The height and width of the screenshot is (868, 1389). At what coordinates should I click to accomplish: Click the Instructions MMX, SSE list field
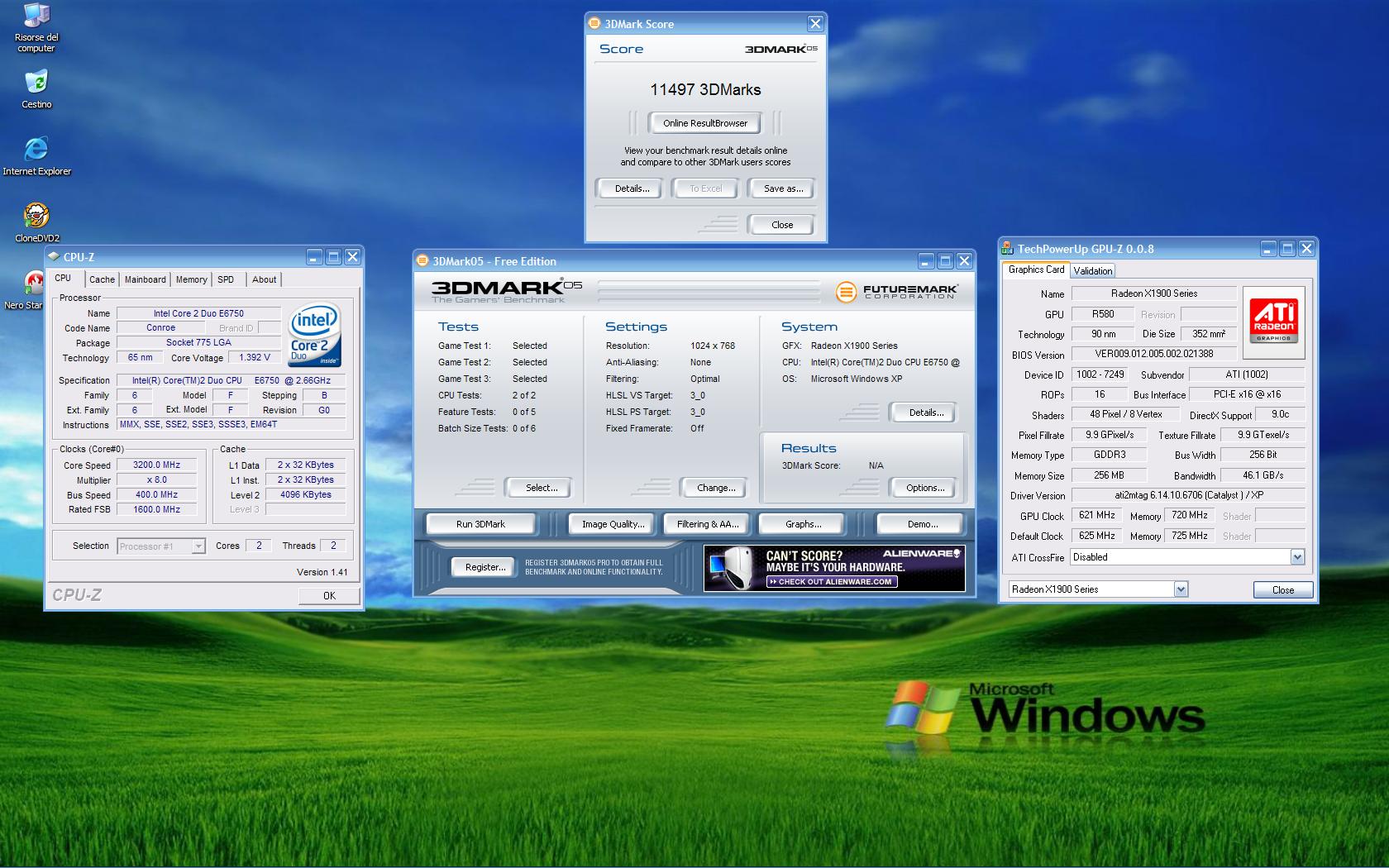click(231, 425)
